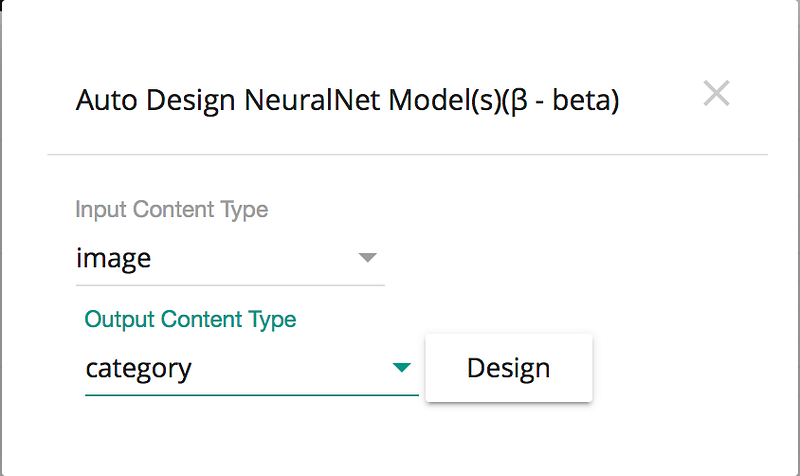
Task: Click the teal 'Output Content Type' label
Action: click(190, 320)
